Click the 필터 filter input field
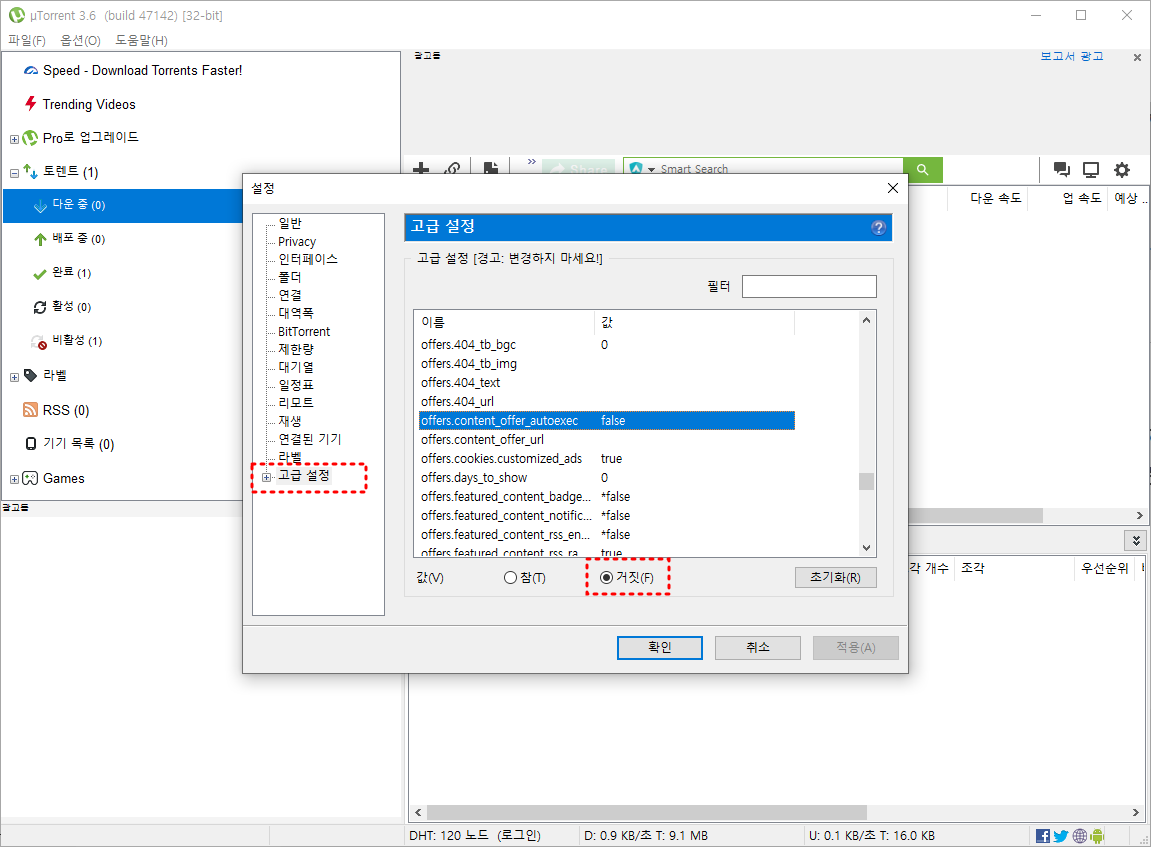This screenshot has width=1151, height=847. click(x=809, y=286)
